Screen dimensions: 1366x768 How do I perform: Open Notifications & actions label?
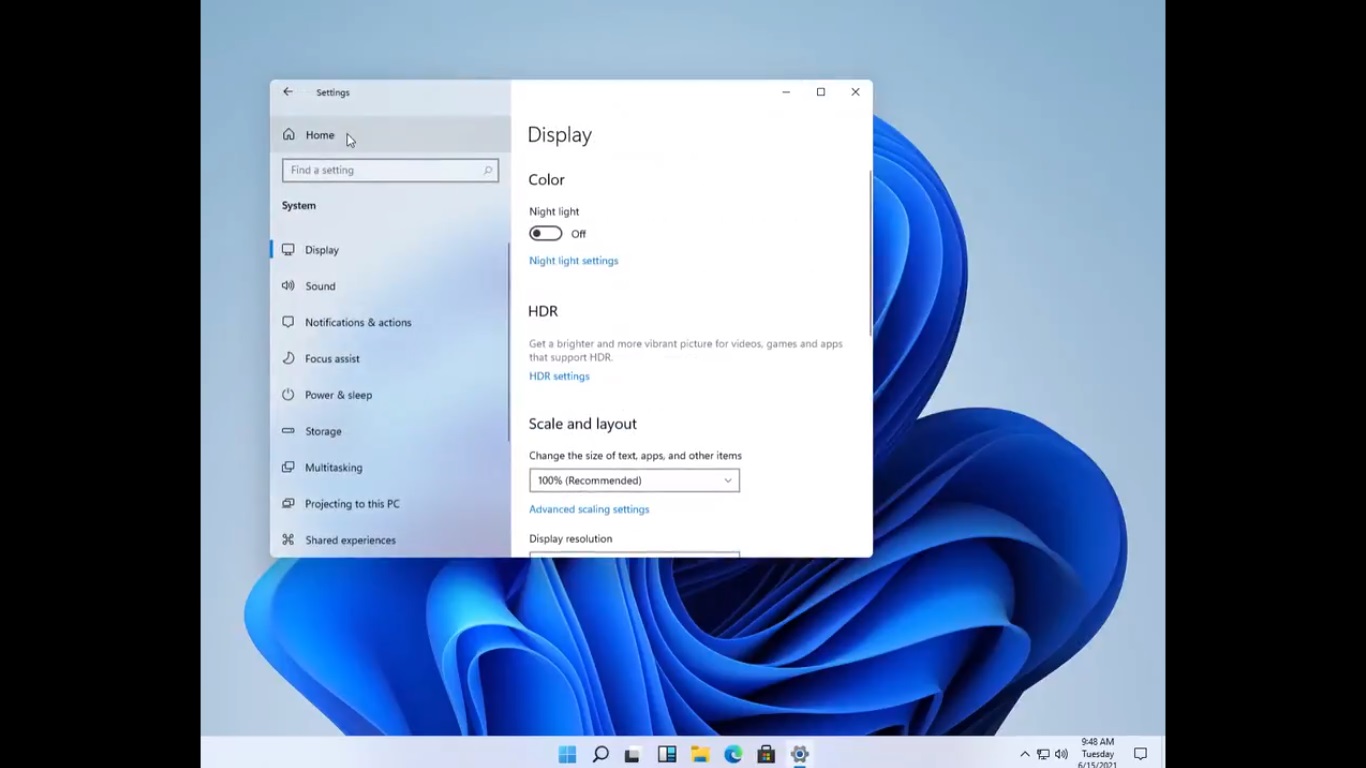pos(358,322)
